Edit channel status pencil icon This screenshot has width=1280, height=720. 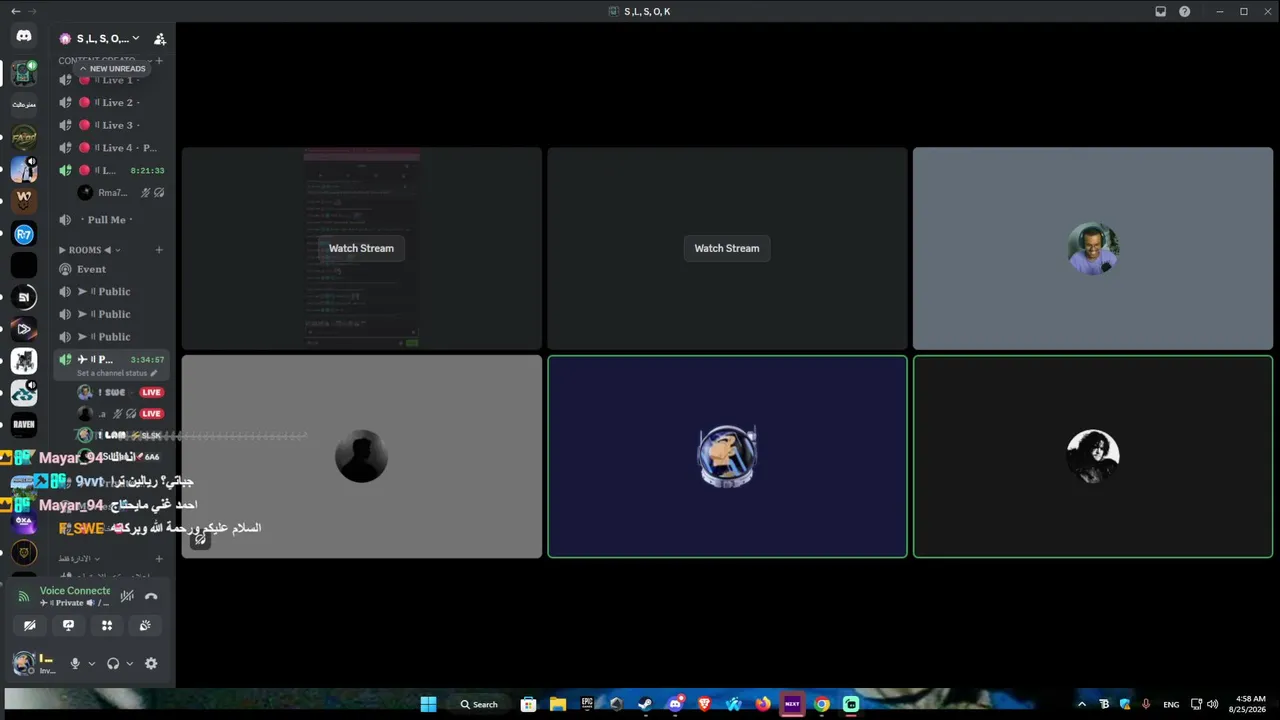[154, 373]
